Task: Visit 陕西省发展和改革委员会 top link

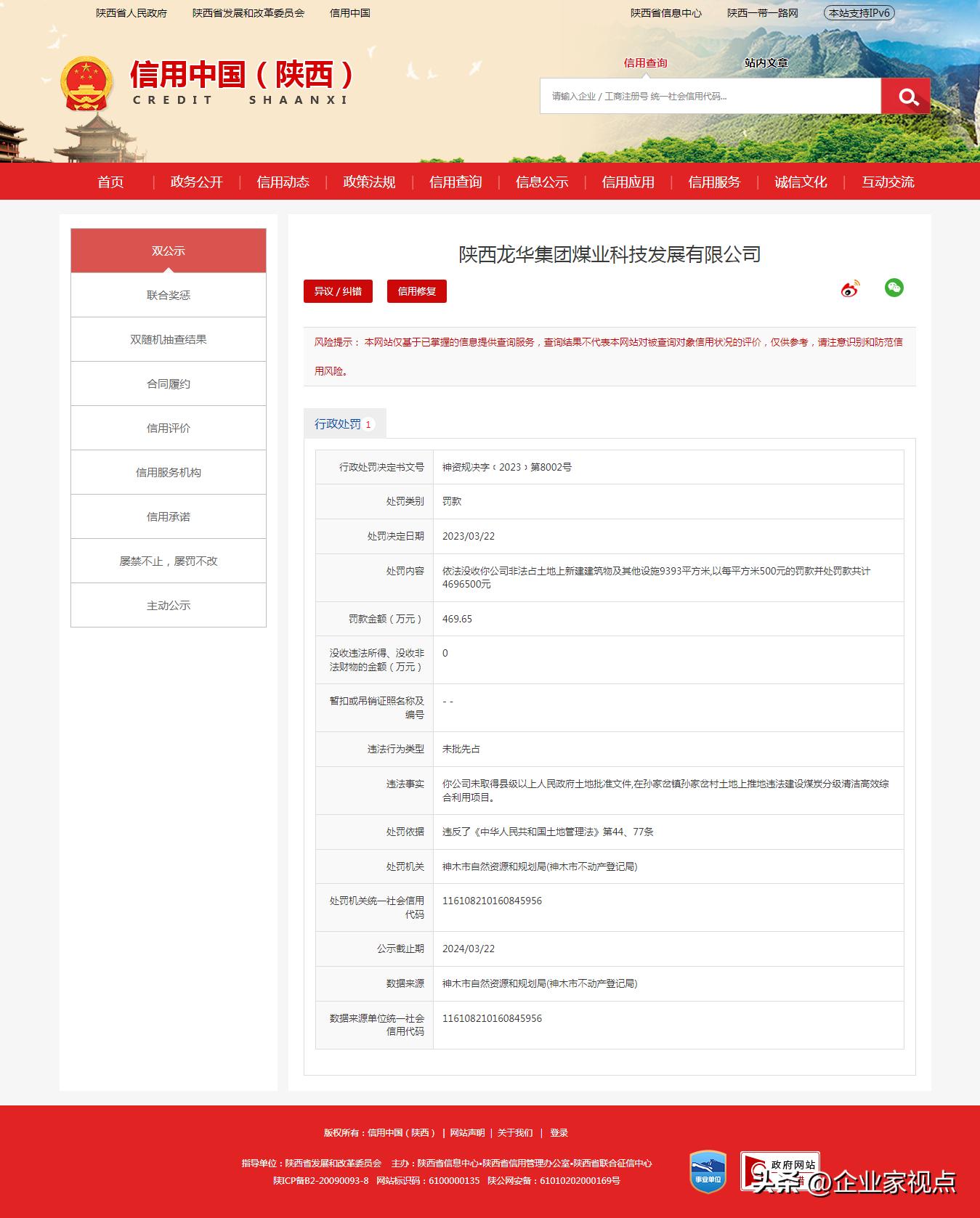Action: click(x=248, y=13)
